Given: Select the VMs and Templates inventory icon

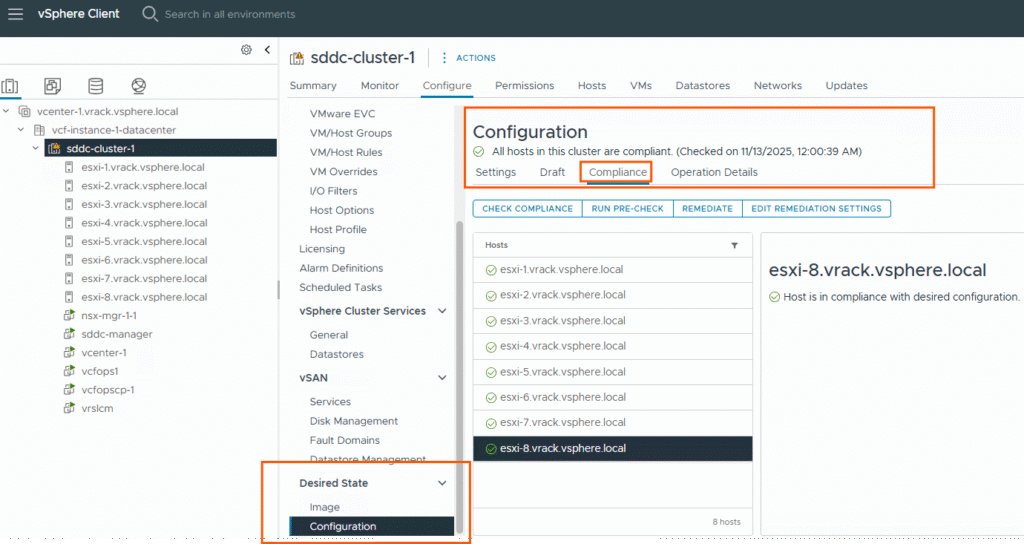Looking at the screenshot, I should [53, 86].
